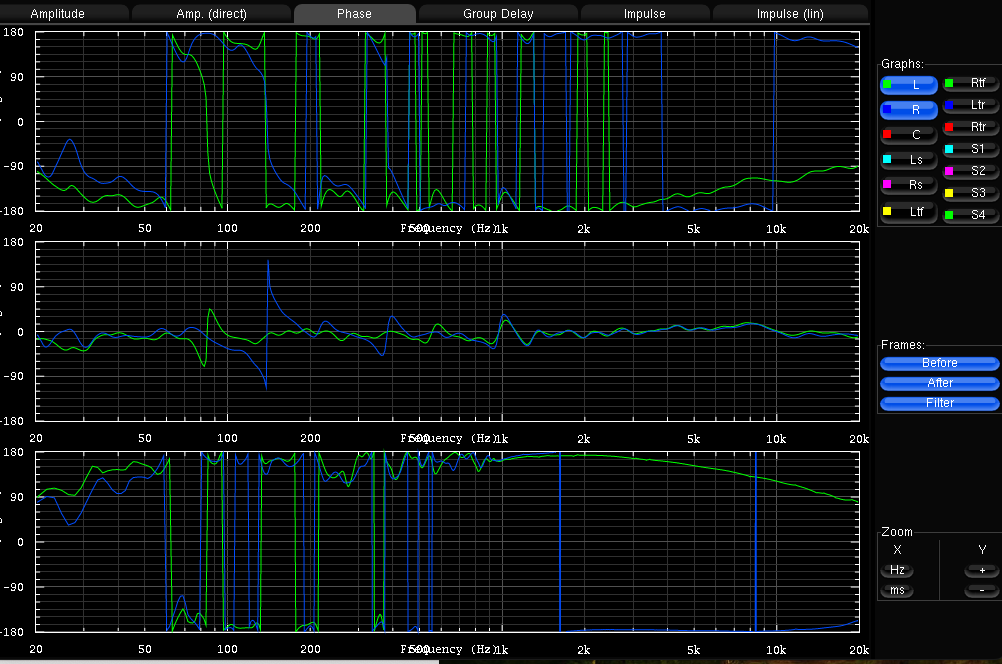Increase Y zoom with plus button
1002x664 pixels.
981,570
